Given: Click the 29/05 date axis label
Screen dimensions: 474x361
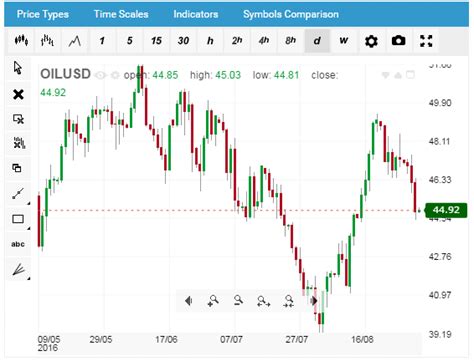Looking at the screenshot, I should pos(101,340).
